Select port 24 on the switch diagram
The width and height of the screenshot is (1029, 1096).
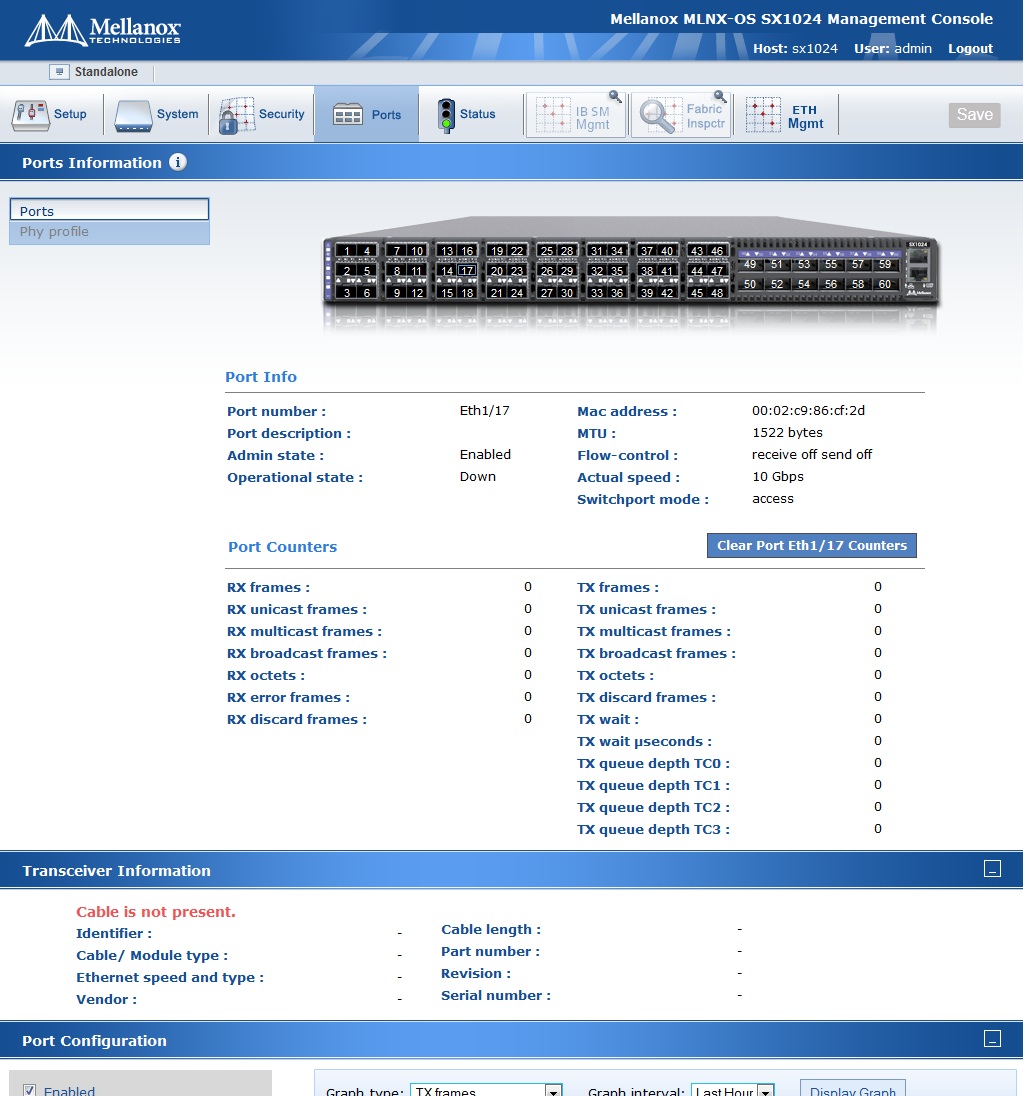point(517,292)
